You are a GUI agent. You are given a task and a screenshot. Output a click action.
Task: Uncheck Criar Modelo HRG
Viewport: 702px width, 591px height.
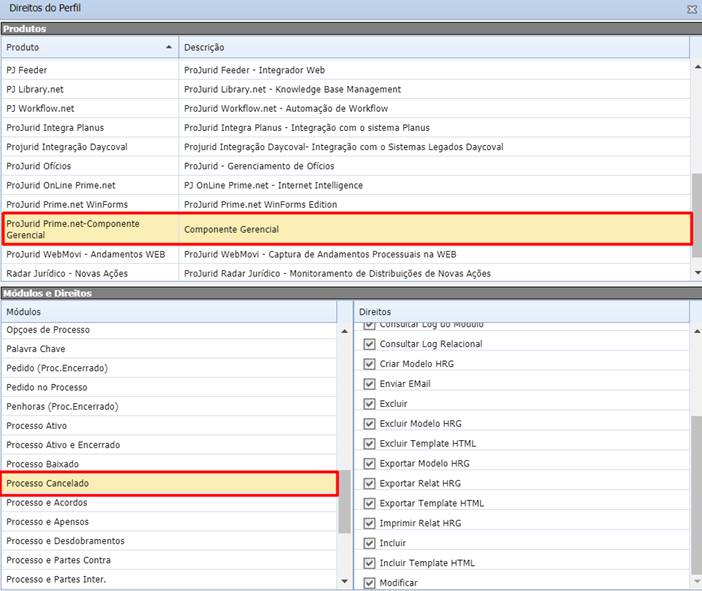tap(369, 364)
